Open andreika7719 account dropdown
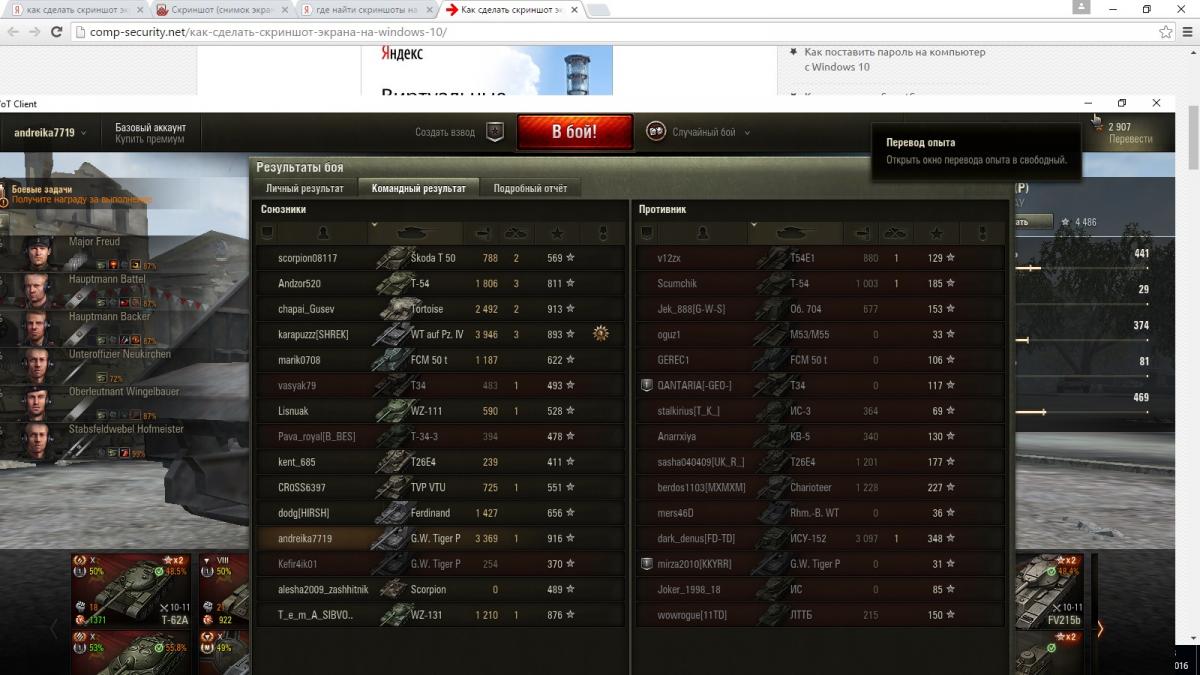The width and height of the screenshot is (1200, 675). (50, 133)
